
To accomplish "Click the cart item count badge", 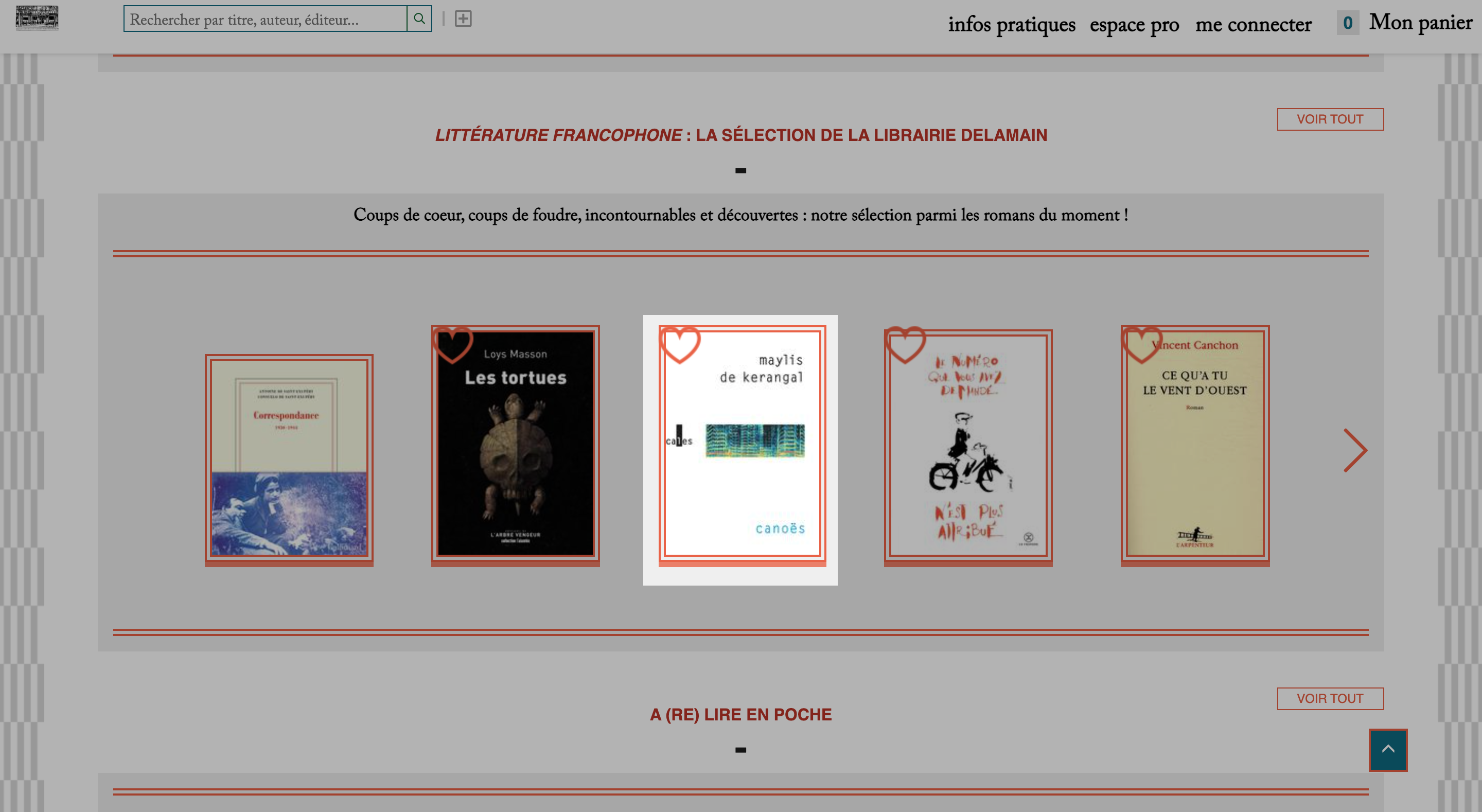I will 1347,23.
